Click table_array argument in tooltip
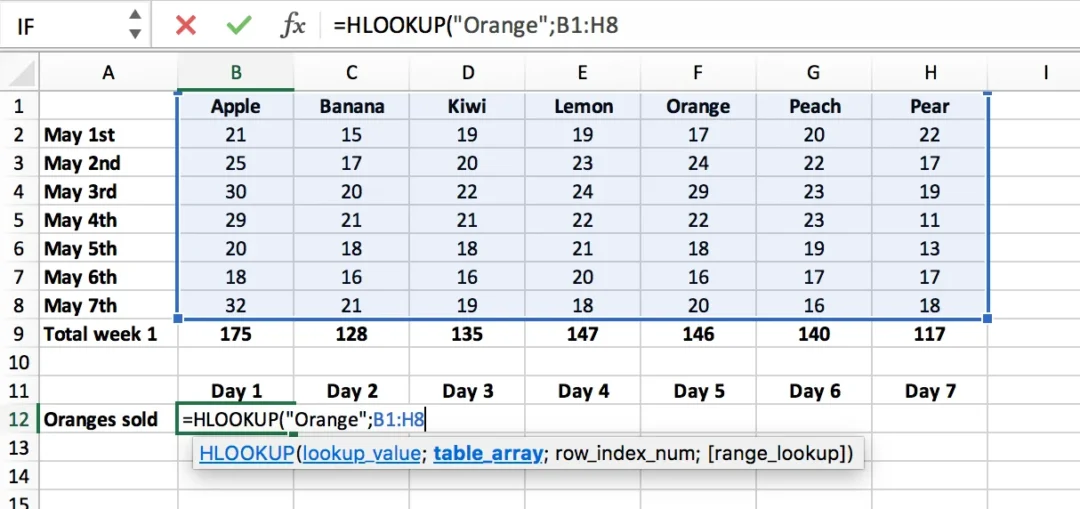The height and width of the screenshot is (509, 1080). coord(488,453)
